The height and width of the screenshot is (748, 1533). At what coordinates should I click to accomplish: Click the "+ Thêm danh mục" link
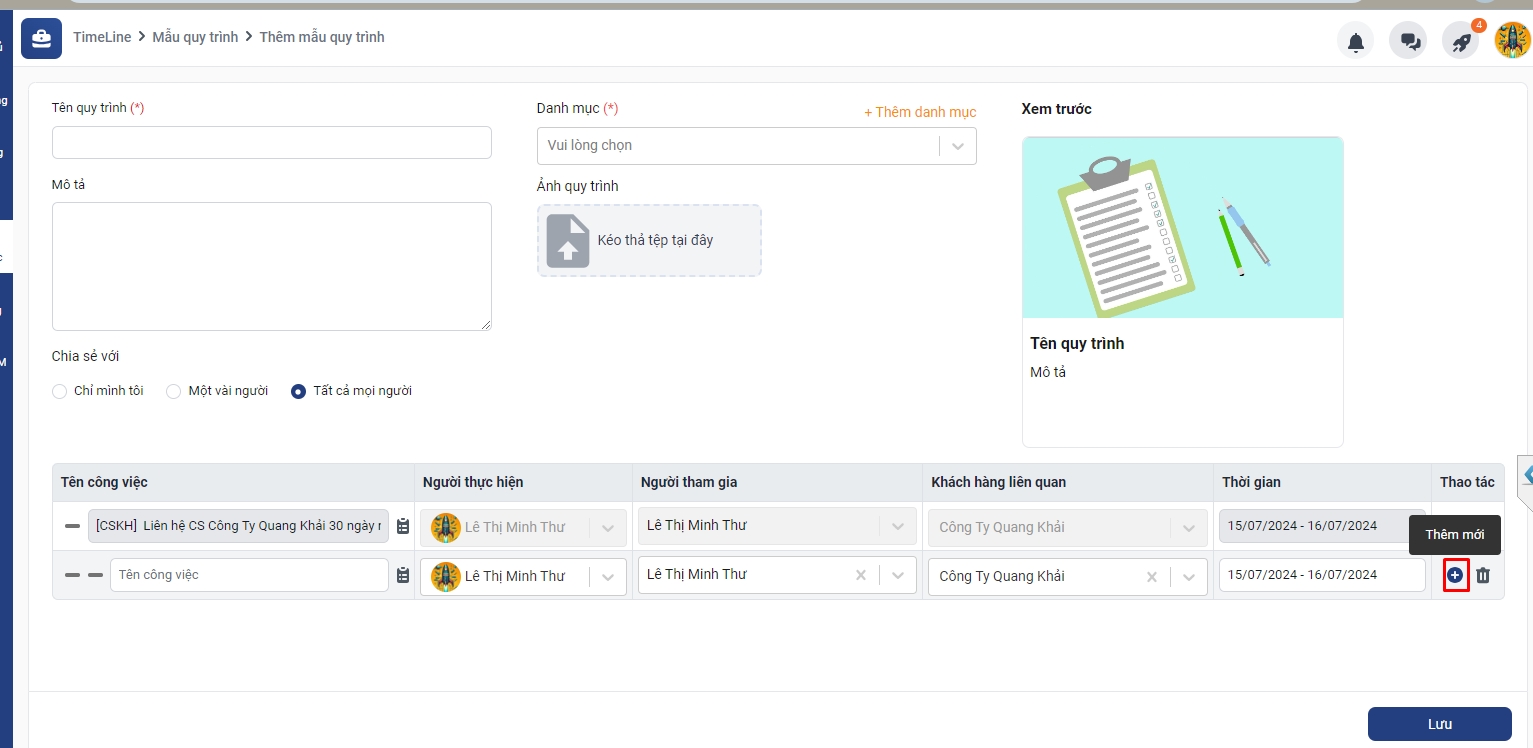point(919,112)
